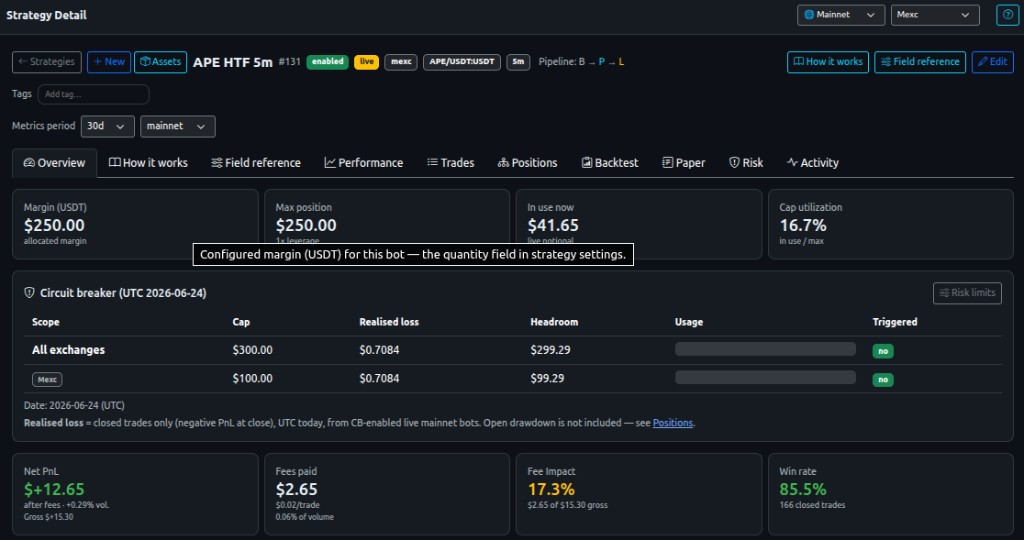Go back to Strategies list
This screenshot has height=540, width=1024.
[46, 62]
